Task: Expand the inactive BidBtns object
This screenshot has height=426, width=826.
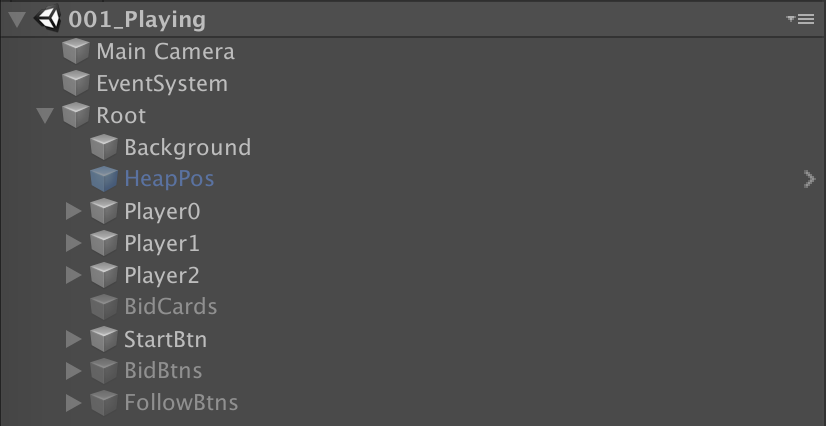Action: [x=73, y=371]
